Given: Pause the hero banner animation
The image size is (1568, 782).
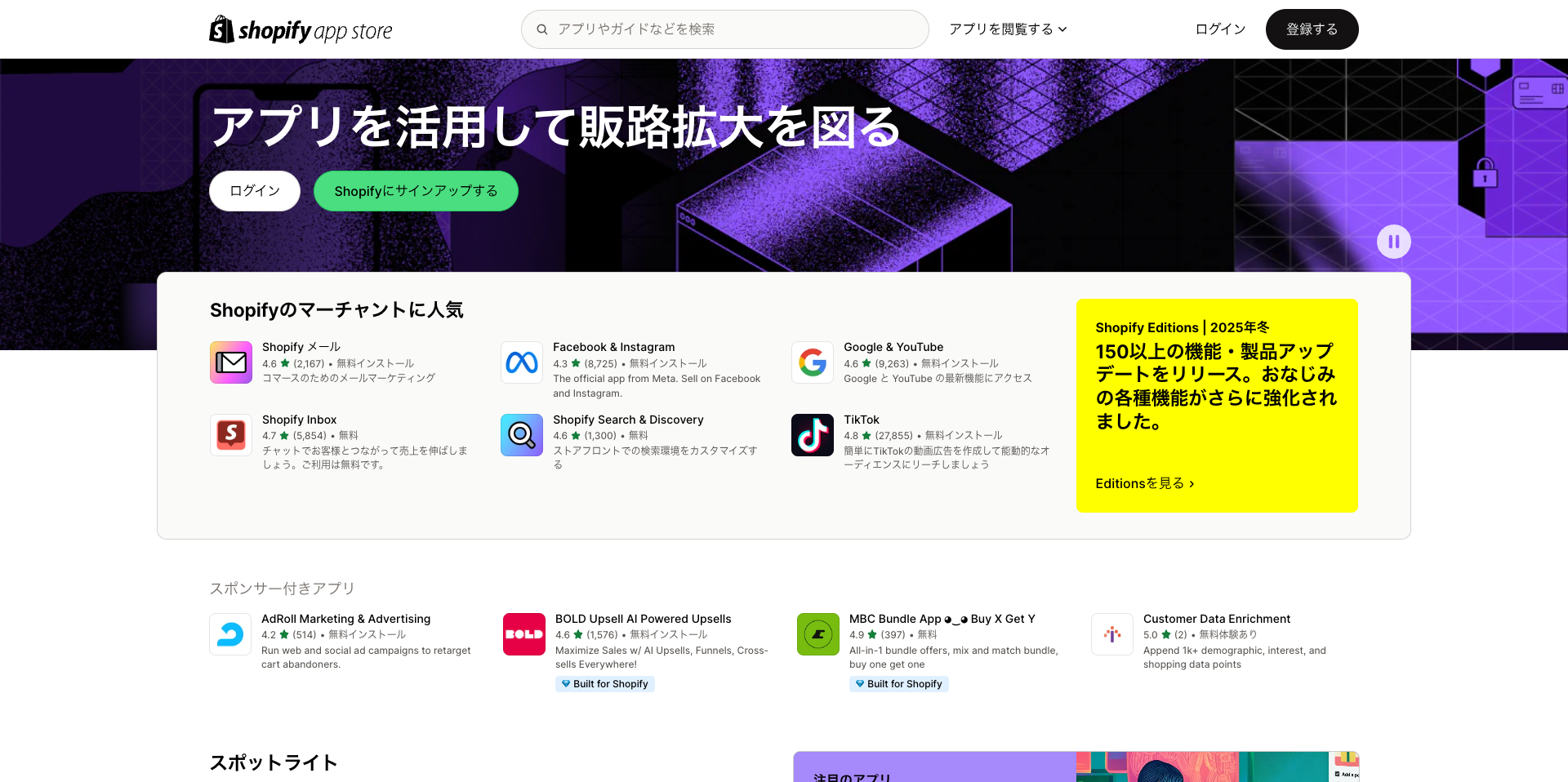Looking at the screenshot, I should coord(1394,242).
